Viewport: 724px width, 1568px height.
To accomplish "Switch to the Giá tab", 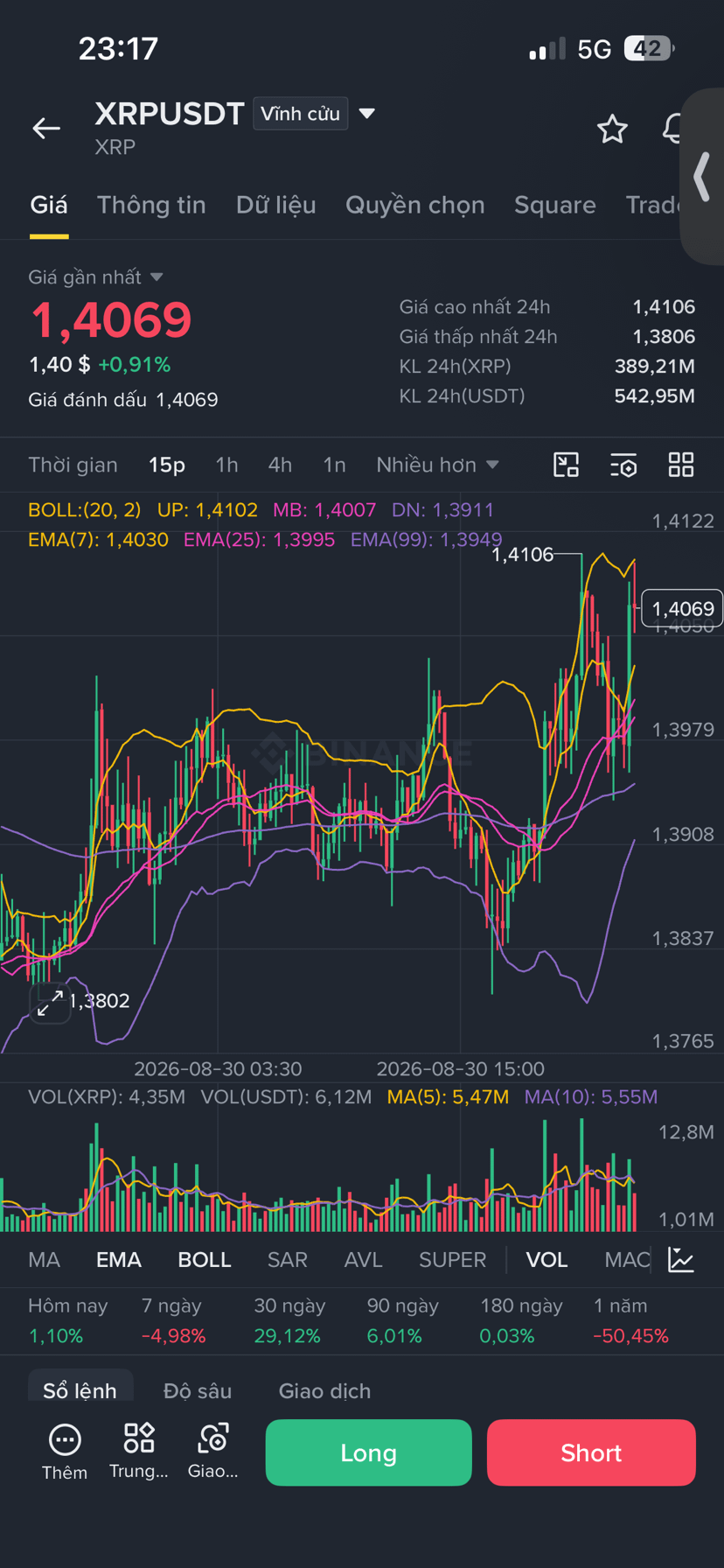I will click(x=49, y=205).
